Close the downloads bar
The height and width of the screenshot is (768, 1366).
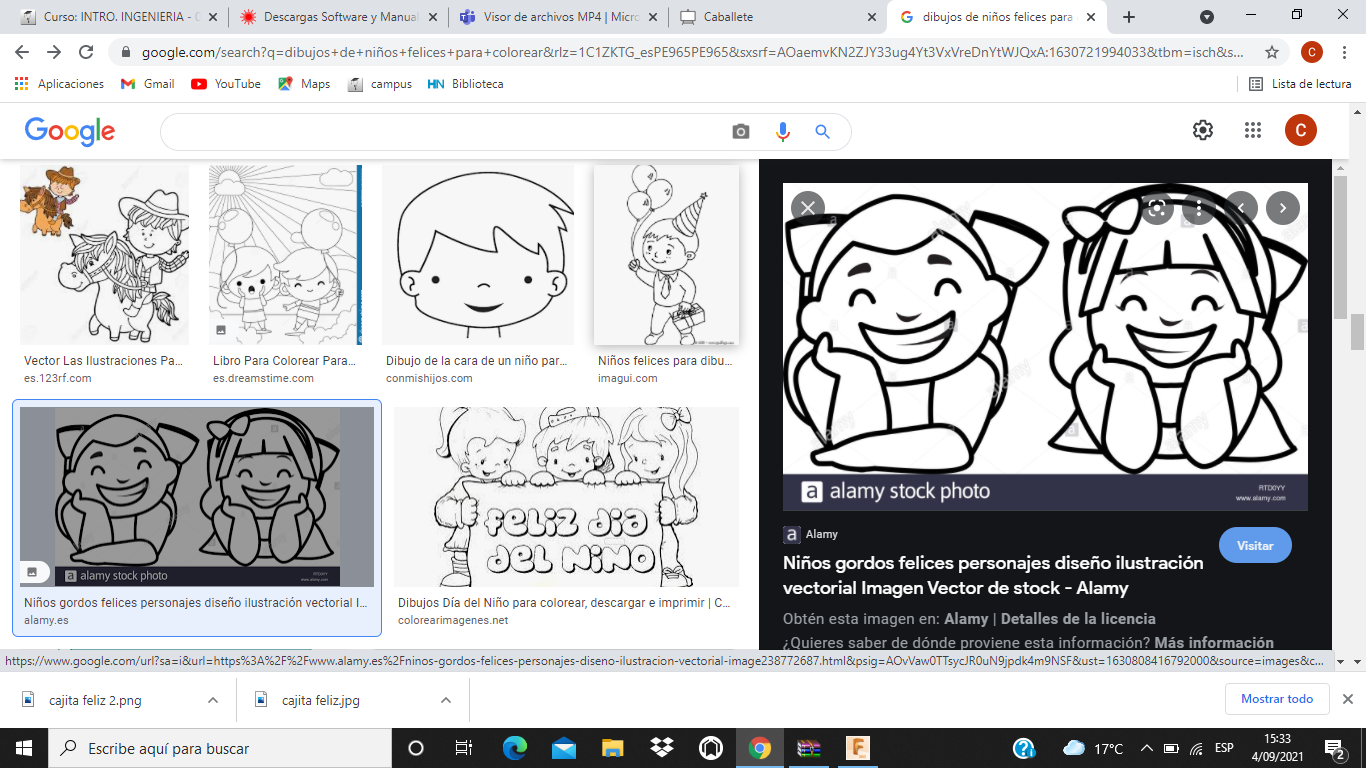1347,699
